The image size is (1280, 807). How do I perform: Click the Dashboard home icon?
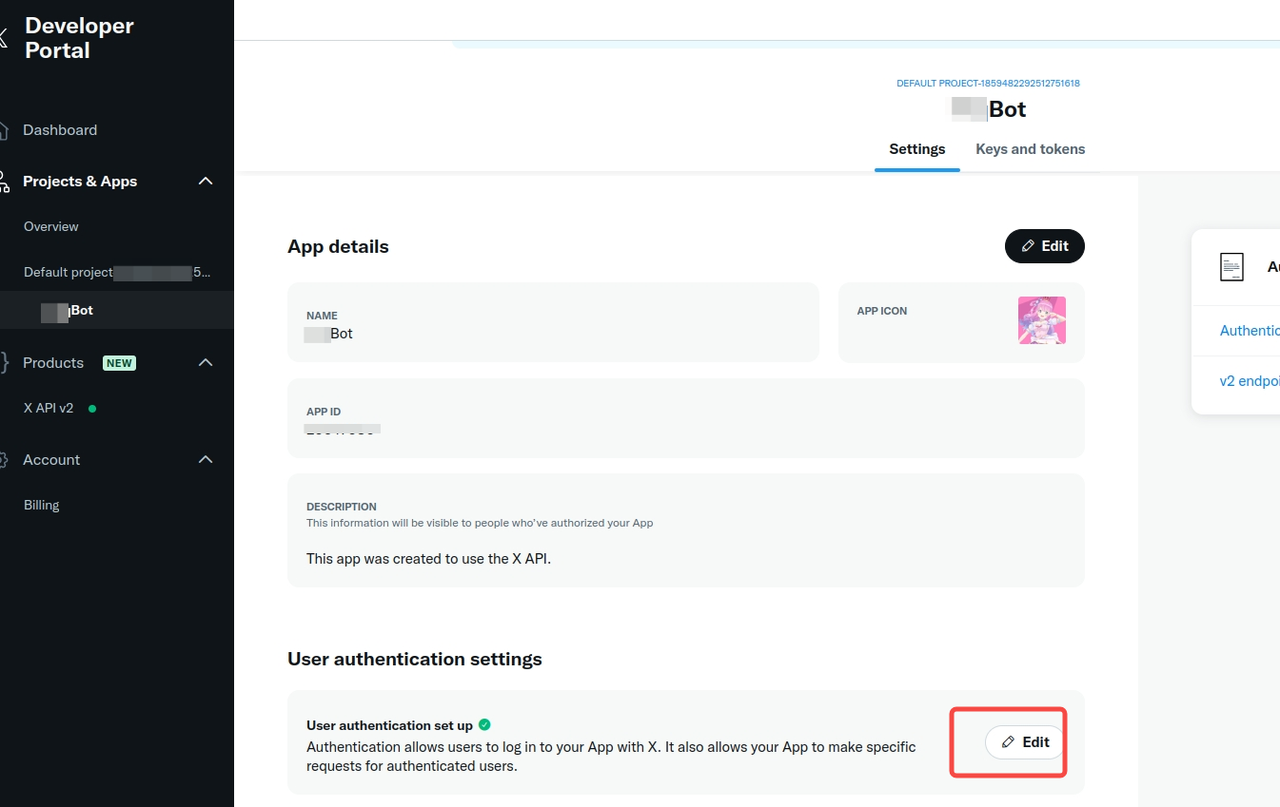[4, 130]
